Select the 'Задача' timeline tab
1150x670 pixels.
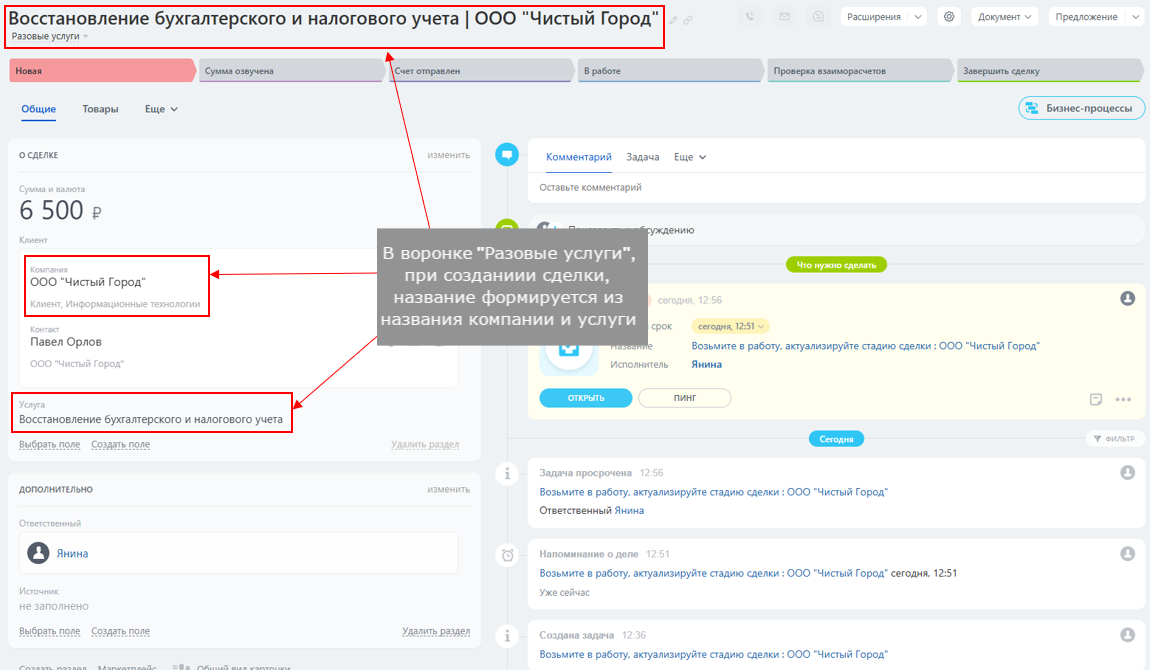(x=642, y=157)
